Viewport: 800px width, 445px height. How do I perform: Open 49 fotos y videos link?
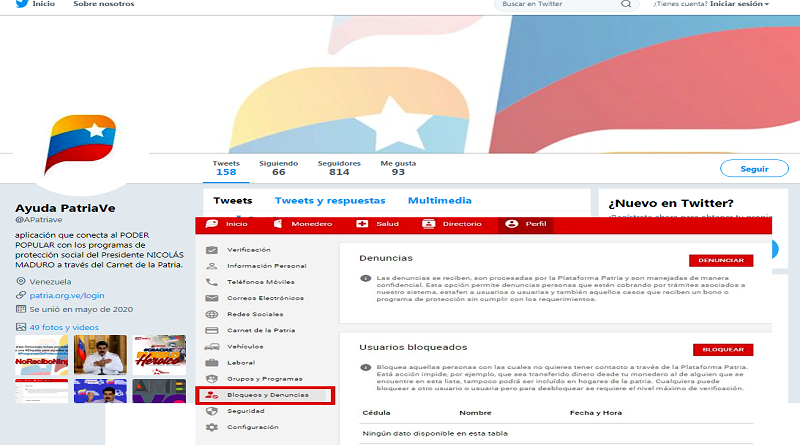[x=64, y=327]
